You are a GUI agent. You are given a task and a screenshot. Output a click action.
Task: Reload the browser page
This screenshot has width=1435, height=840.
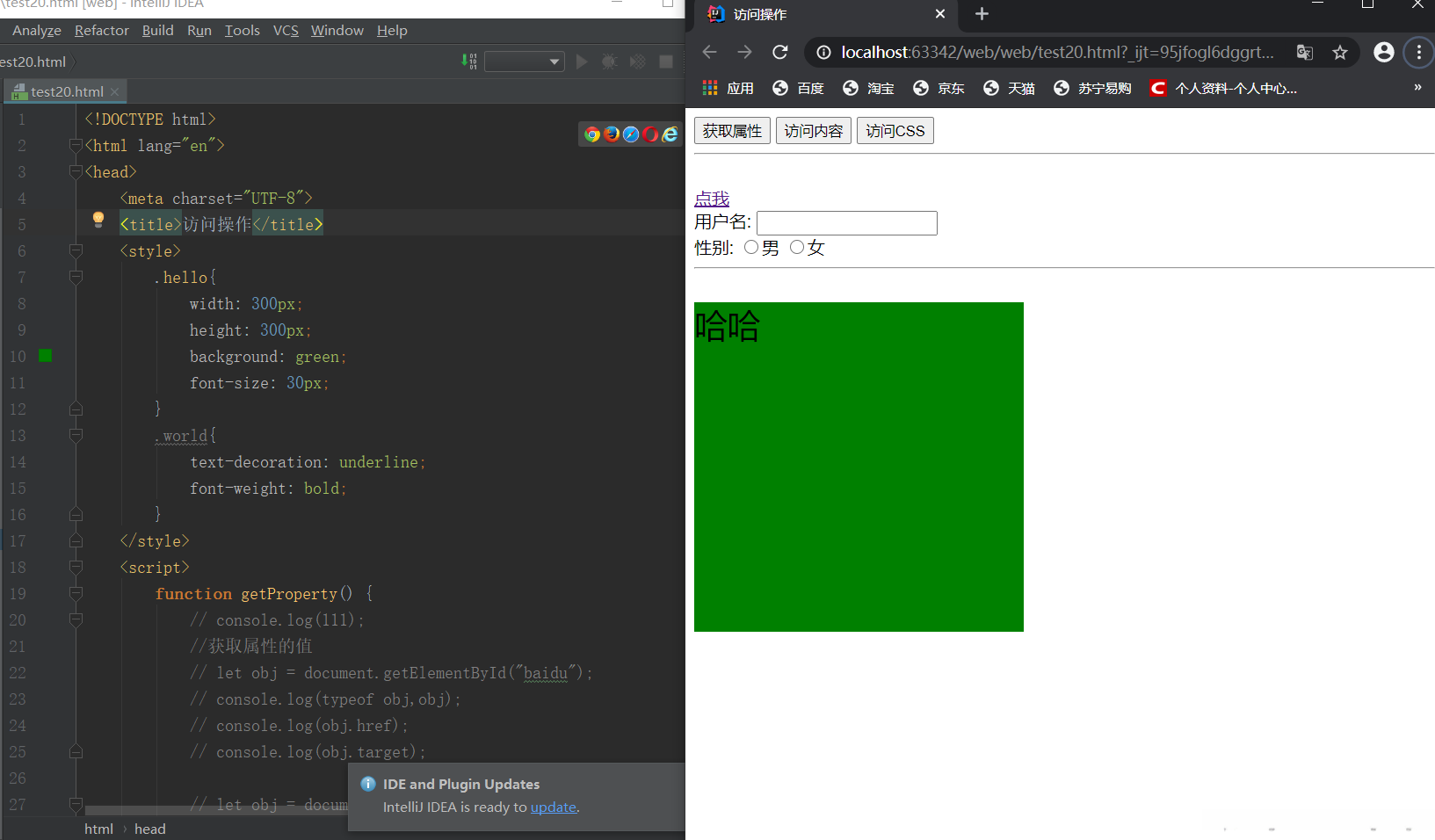pos(779,53)
